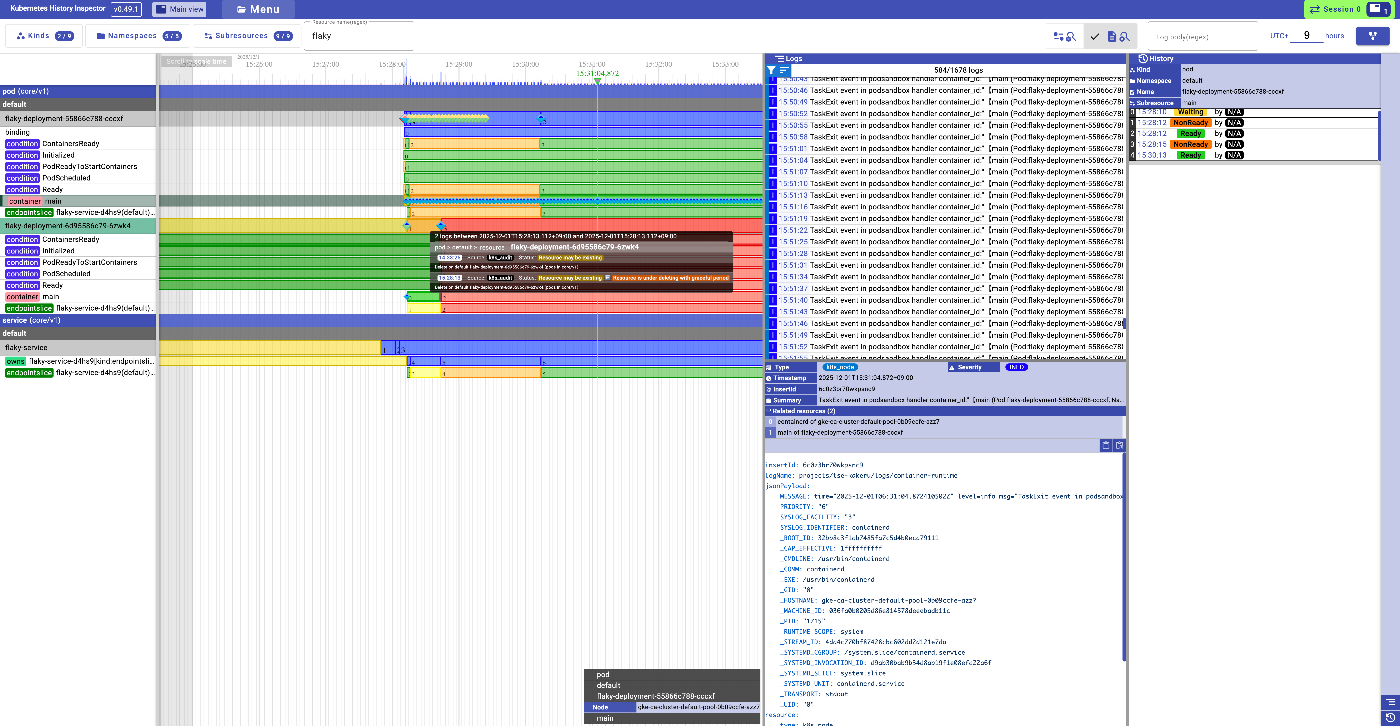Click the 15:51:04 TaskExit log entry
The height and width of the screenshot is (726, 1400).
[946, 160]
